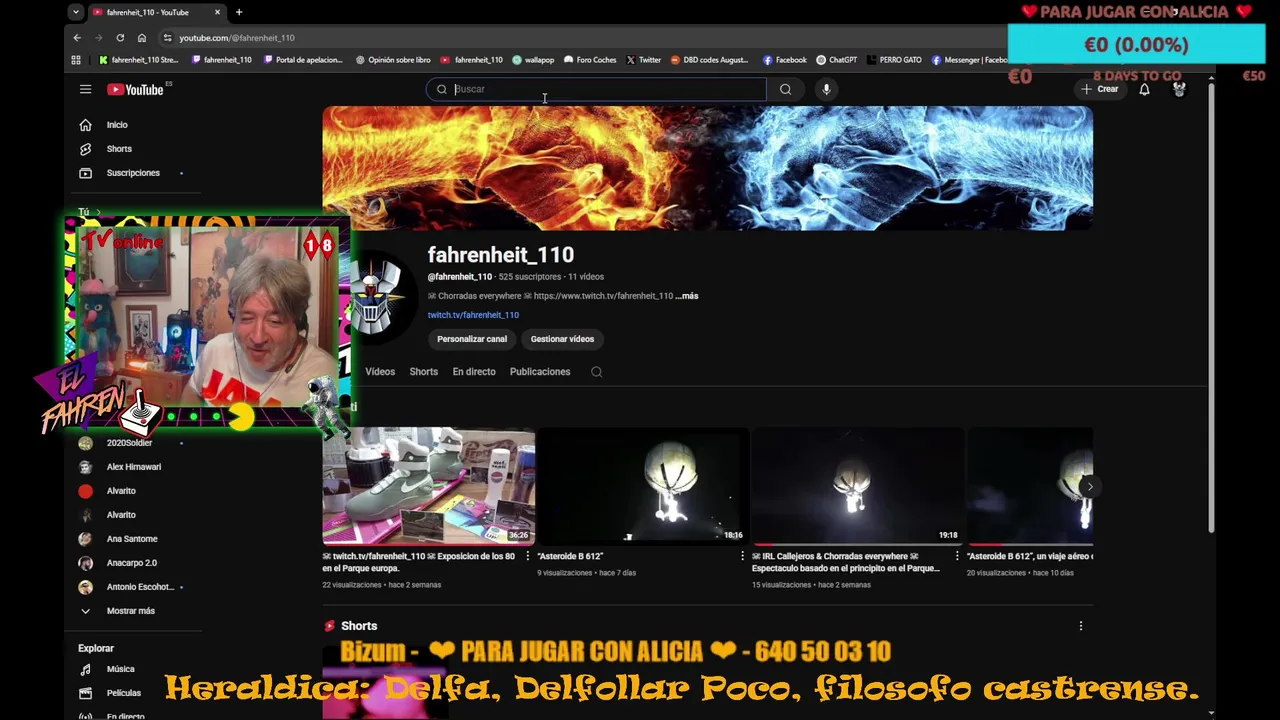Viewport: 1280px width, 720px height.
Task: Switch to the Publicaciones tab
Action: point(540,372)
